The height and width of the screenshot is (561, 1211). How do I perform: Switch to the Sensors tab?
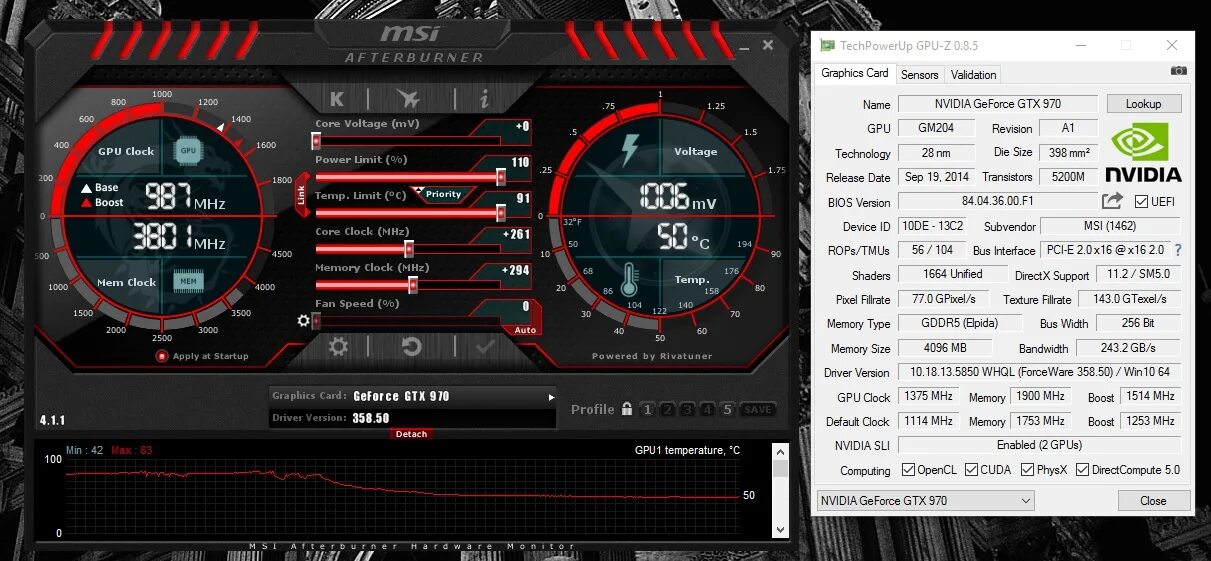point(920,75)
